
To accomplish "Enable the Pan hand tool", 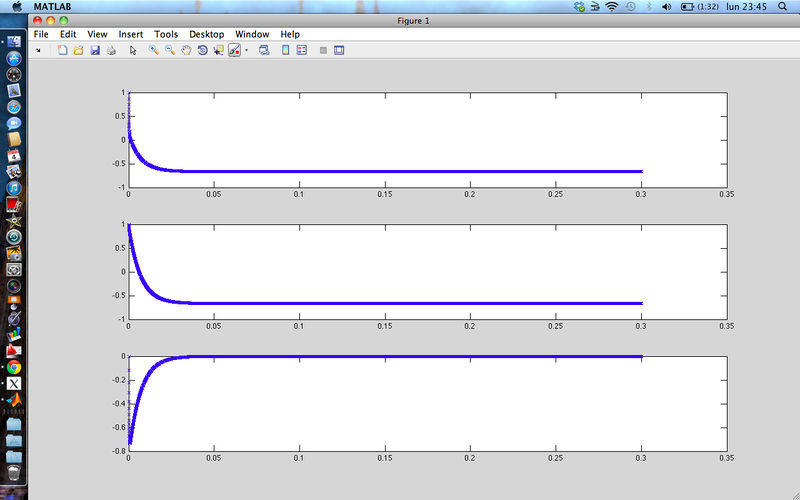I will tap(186, 50).
